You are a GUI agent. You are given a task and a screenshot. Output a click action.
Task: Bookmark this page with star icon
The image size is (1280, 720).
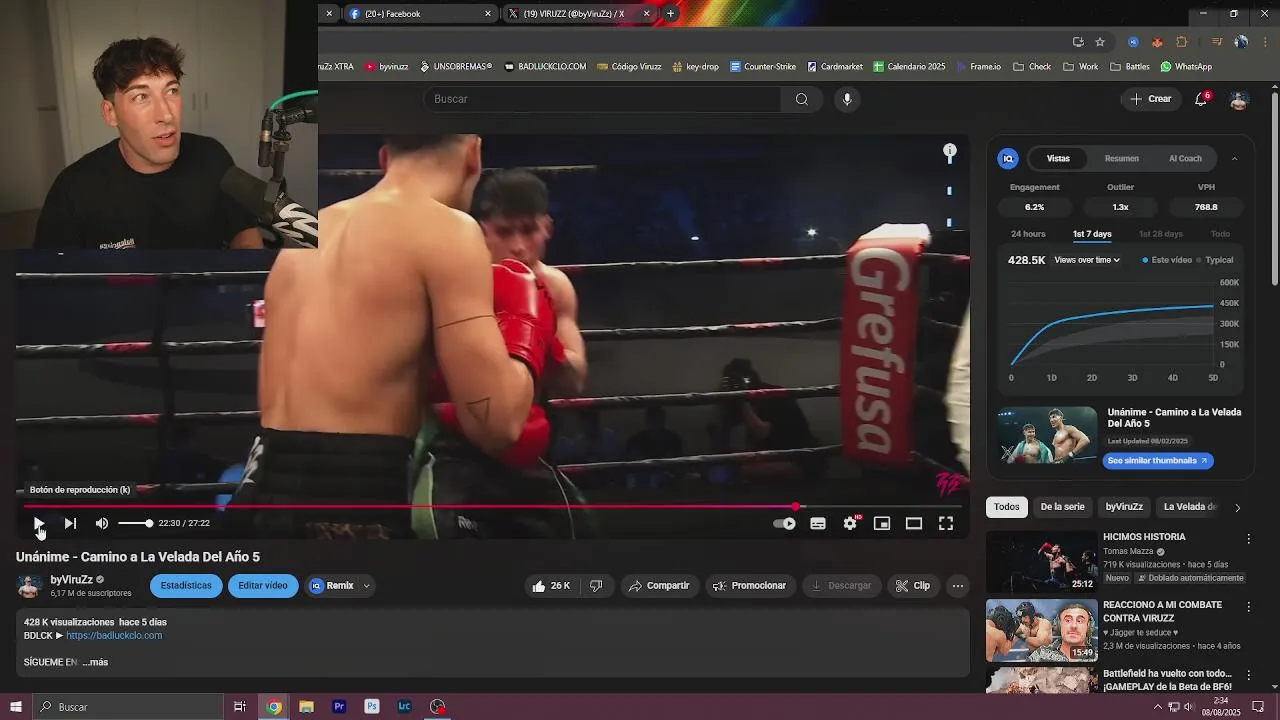(1100, 42)
